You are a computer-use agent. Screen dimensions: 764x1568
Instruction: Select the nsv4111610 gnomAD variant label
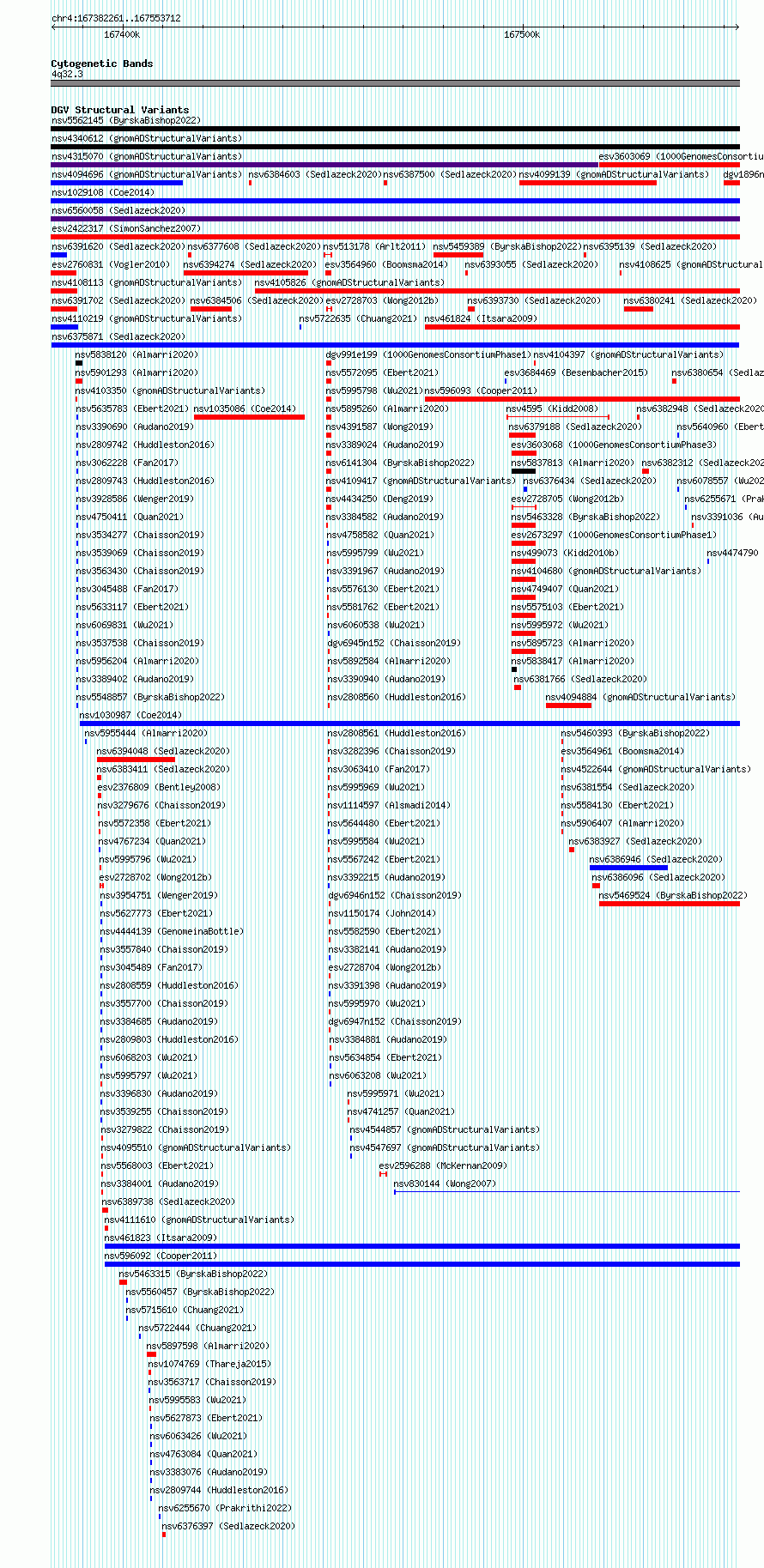tap(199, 1220)
